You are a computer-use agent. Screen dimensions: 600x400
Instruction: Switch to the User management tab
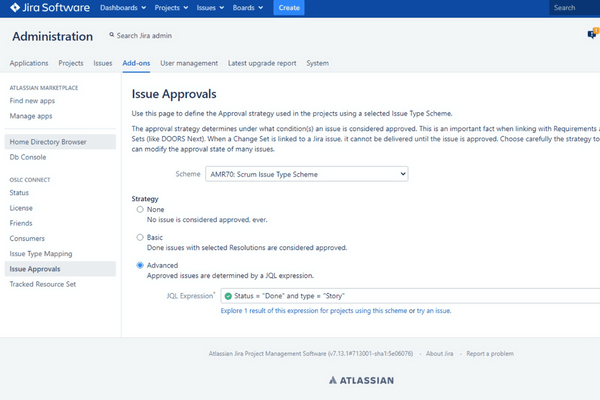pos(189,63)
